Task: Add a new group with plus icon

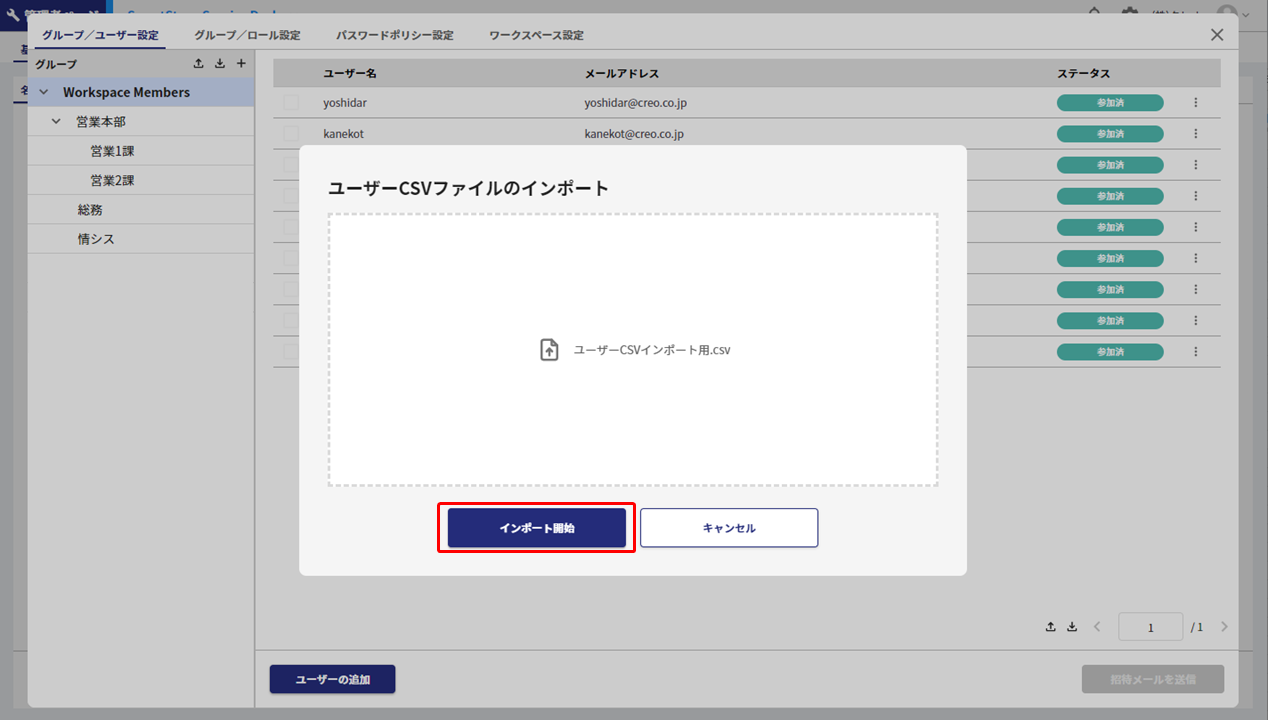Action: click(x=241, y=64)
